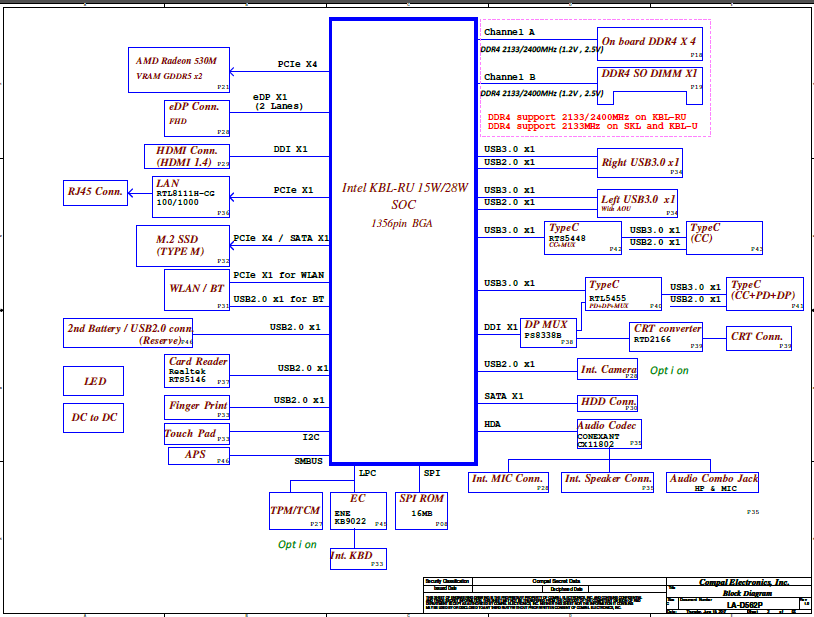
Task: Select the On board DDR4 X 4 block
Action: pos(650,44)
